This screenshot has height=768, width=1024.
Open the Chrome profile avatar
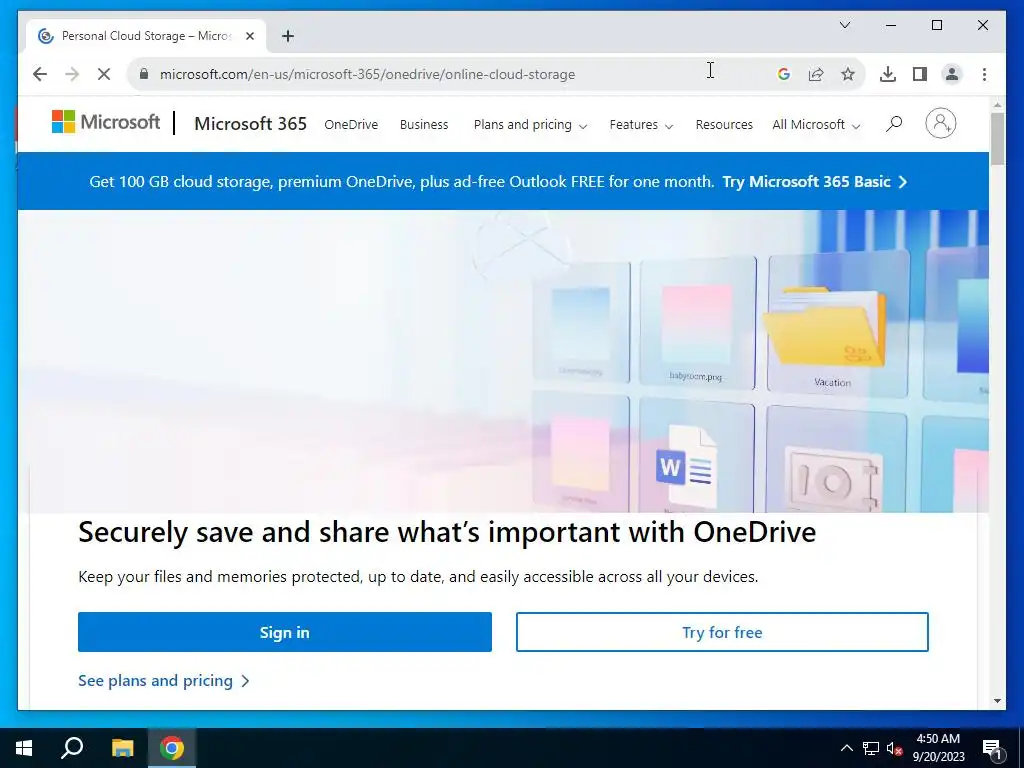(x=952, y=74)
